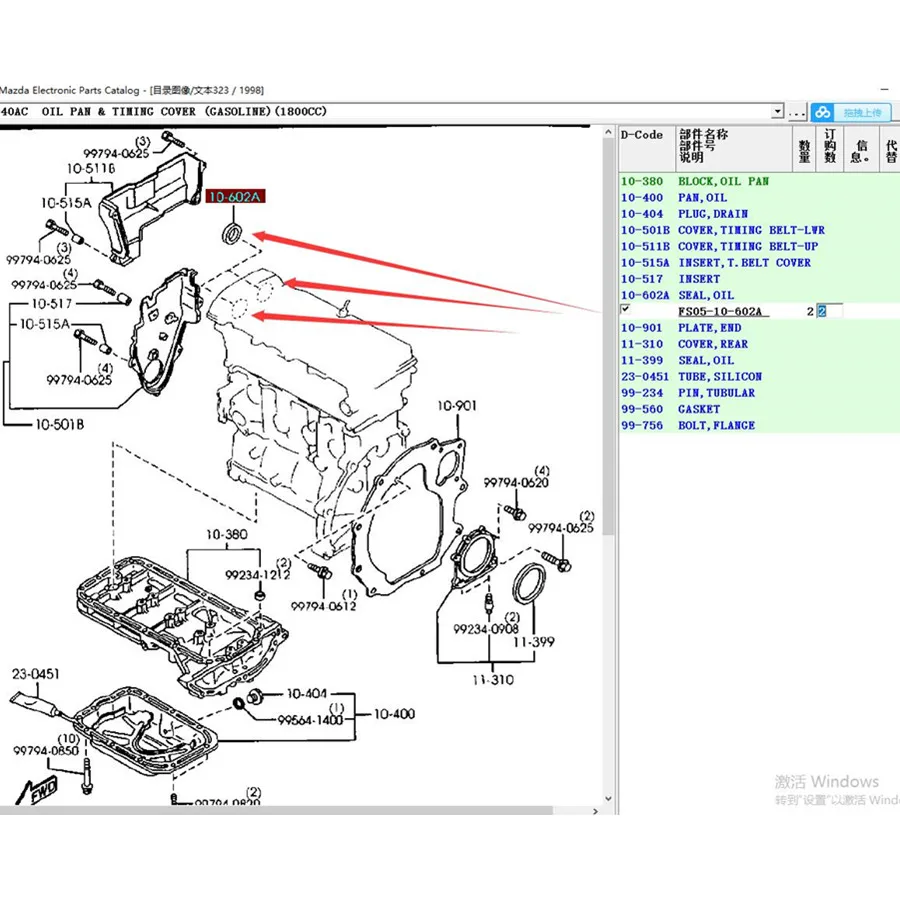Click 10-400 callout in the diagram
The image size is (900, 900).
[394, 714]
